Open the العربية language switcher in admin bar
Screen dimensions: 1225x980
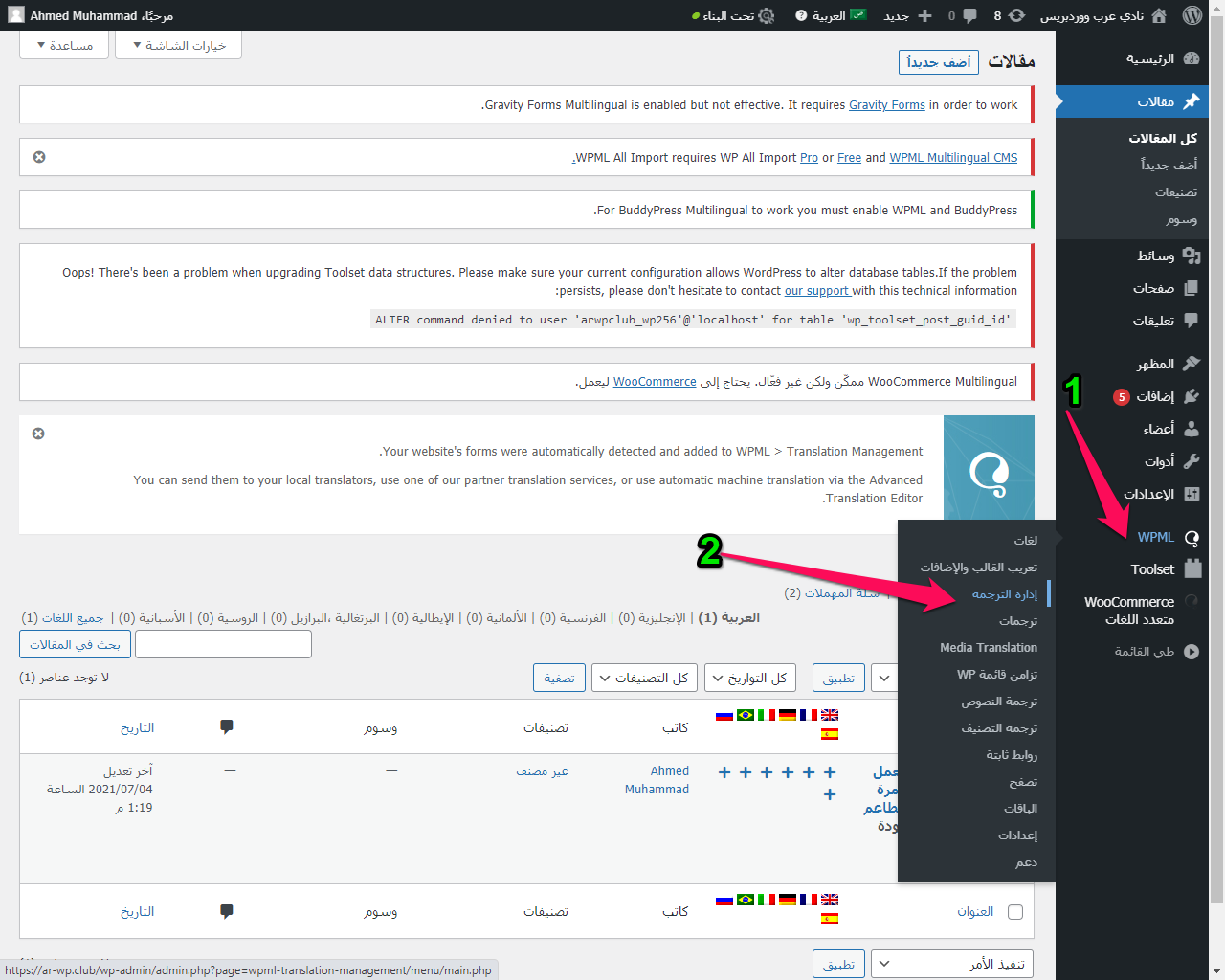(837, 15)
